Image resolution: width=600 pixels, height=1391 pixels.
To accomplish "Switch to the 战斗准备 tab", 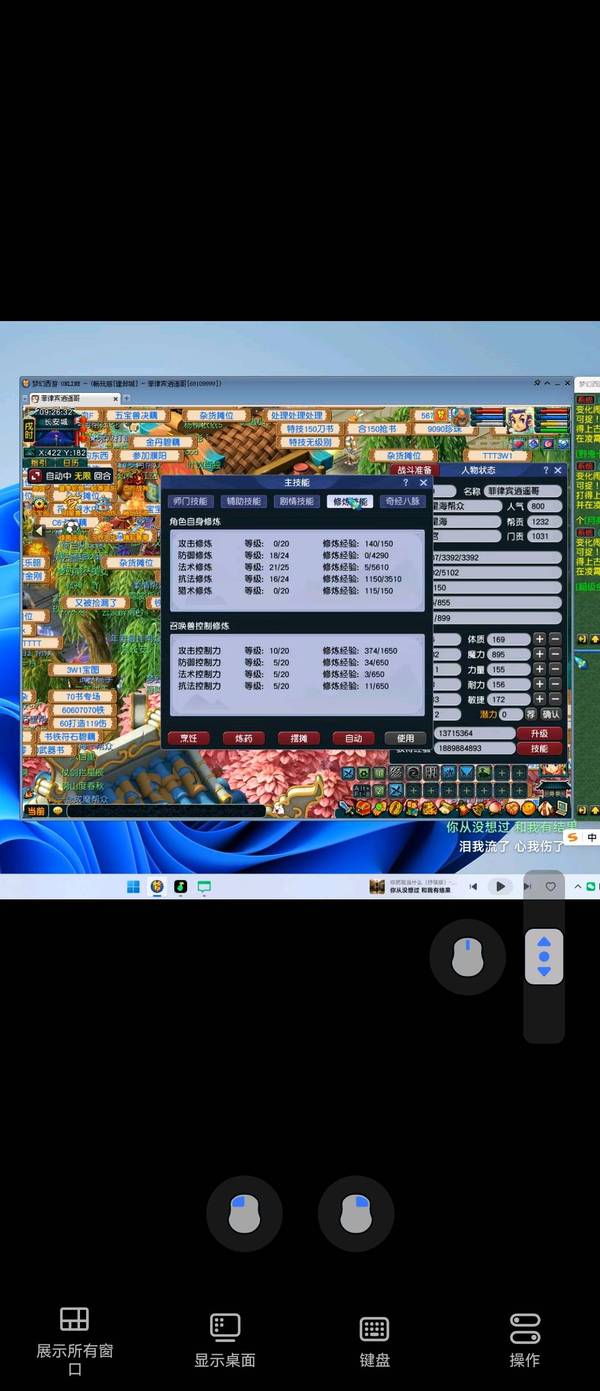I will click(415, 469).
